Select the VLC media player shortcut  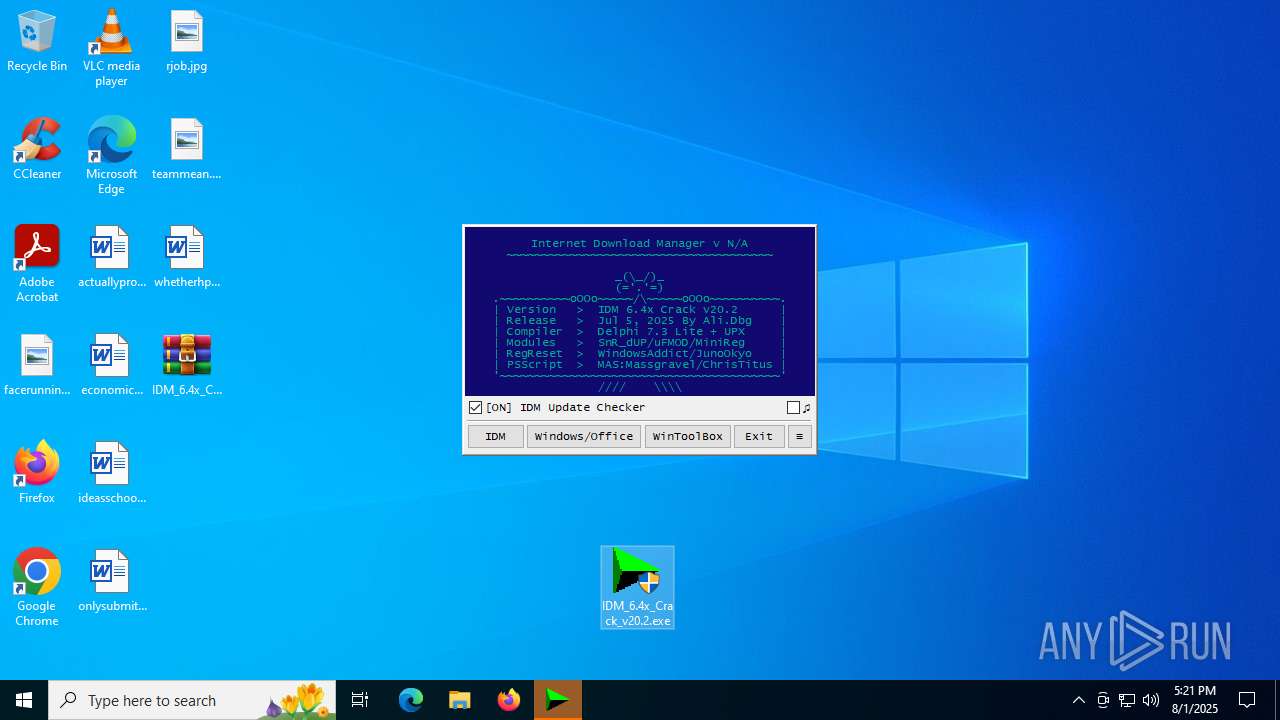pyautogui.click(x=111, y=48)
